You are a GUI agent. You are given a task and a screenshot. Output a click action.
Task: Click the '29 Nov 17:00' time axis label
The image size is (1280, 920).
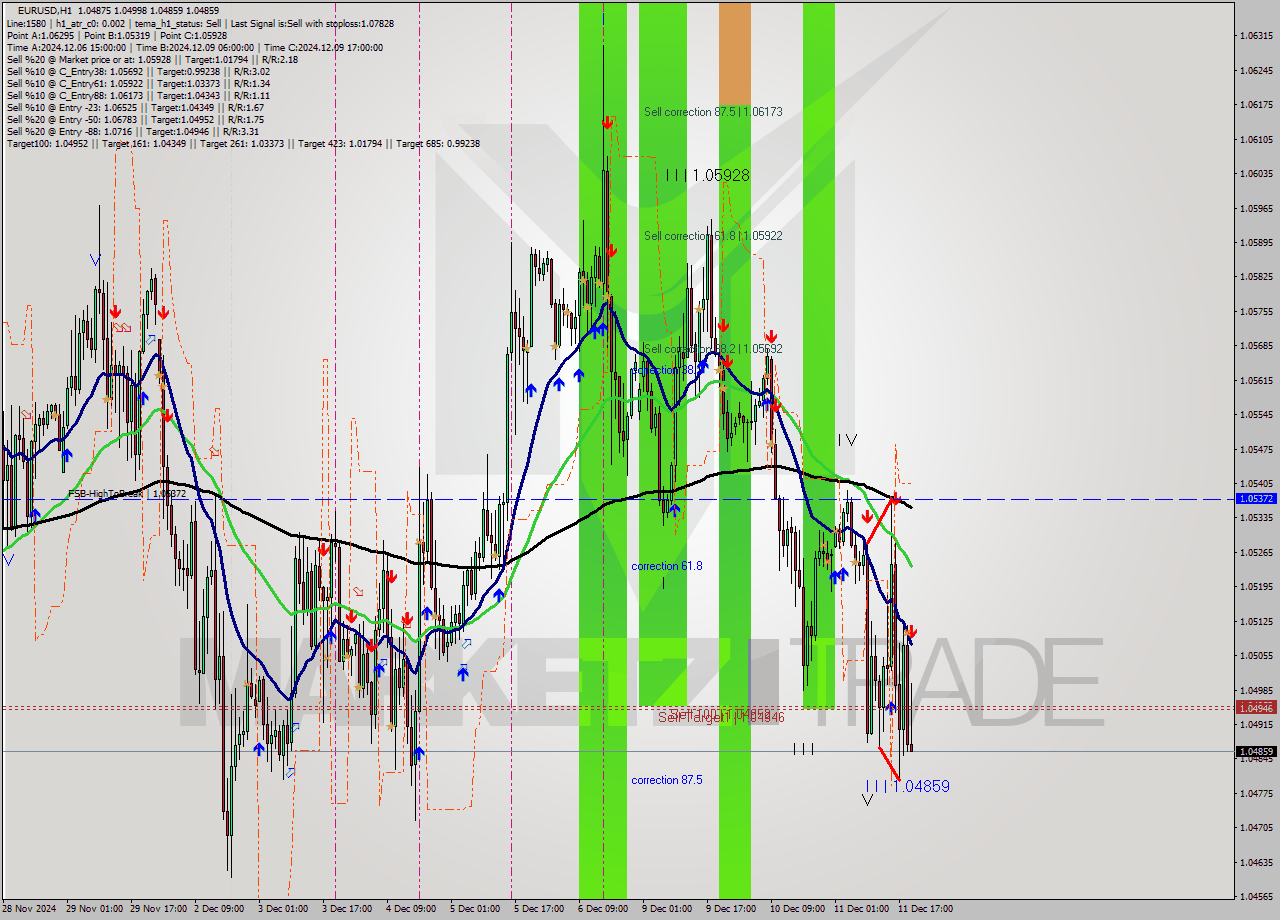159,909
